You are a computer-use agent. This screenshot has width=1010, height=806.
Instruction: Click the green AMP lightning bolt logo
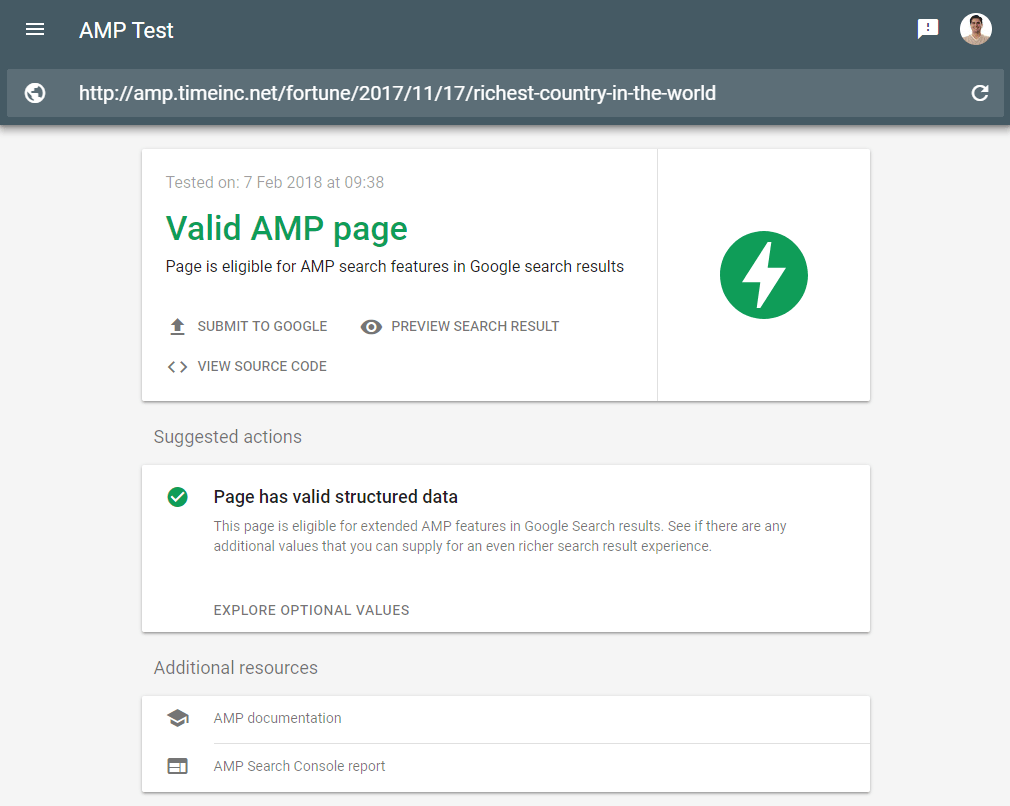[763, 275]
